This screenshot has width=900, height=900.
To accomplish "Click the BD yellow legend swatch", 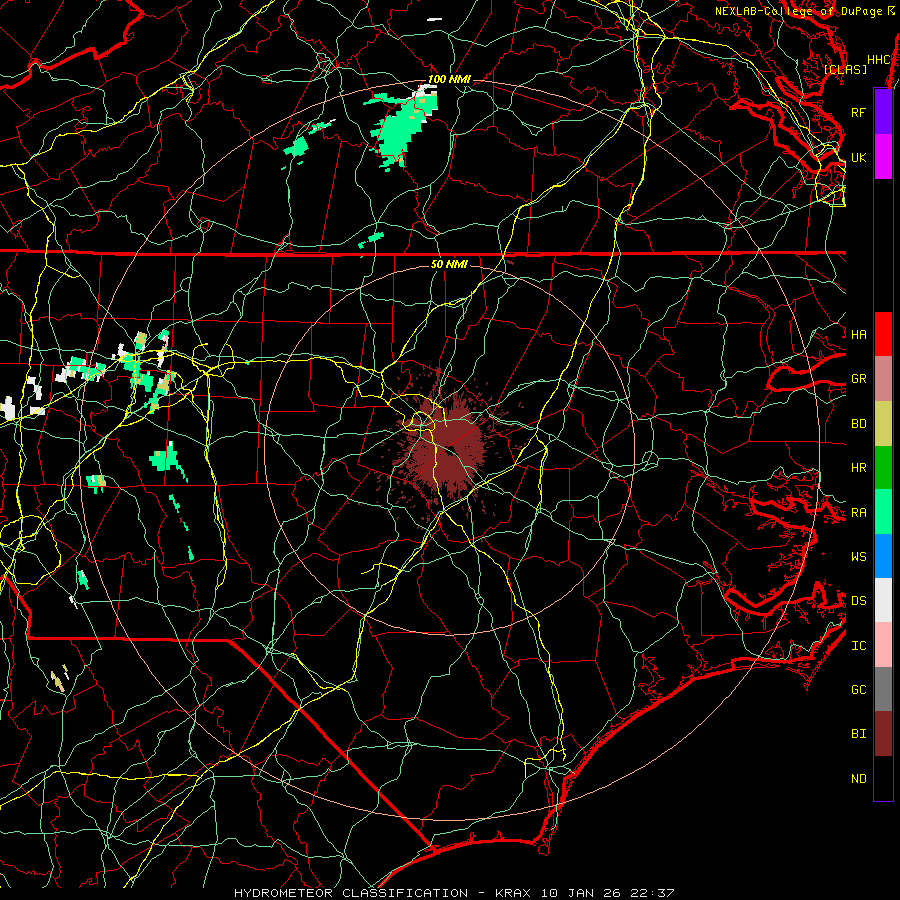I will tap(883, 424).
